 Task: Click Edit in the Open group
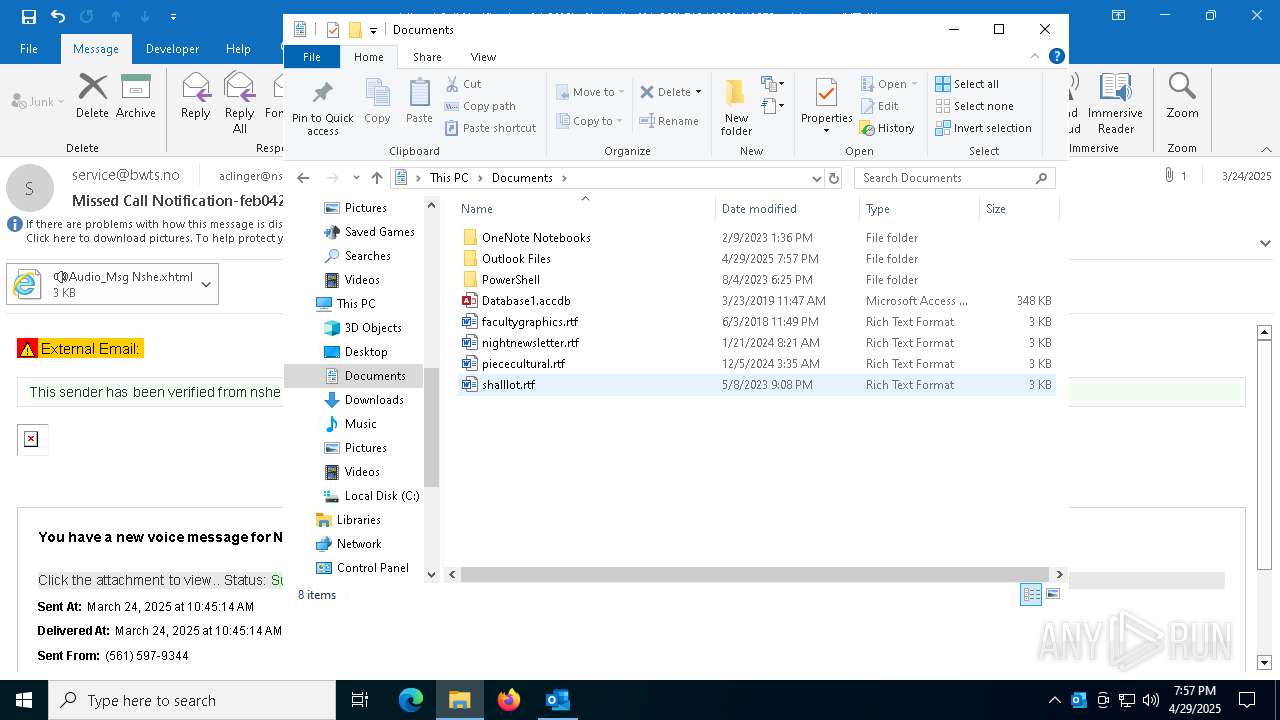tap(879, 106)
